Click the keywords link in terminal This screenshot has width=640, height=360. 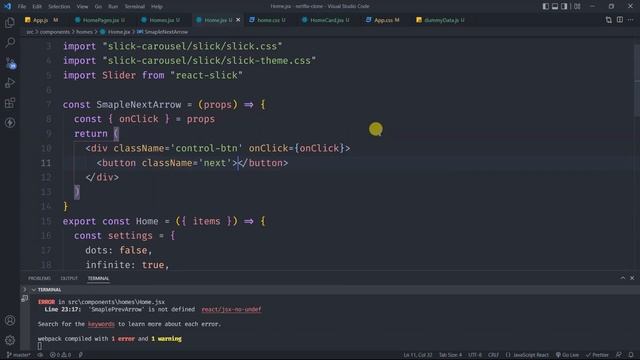click(101, 324)
